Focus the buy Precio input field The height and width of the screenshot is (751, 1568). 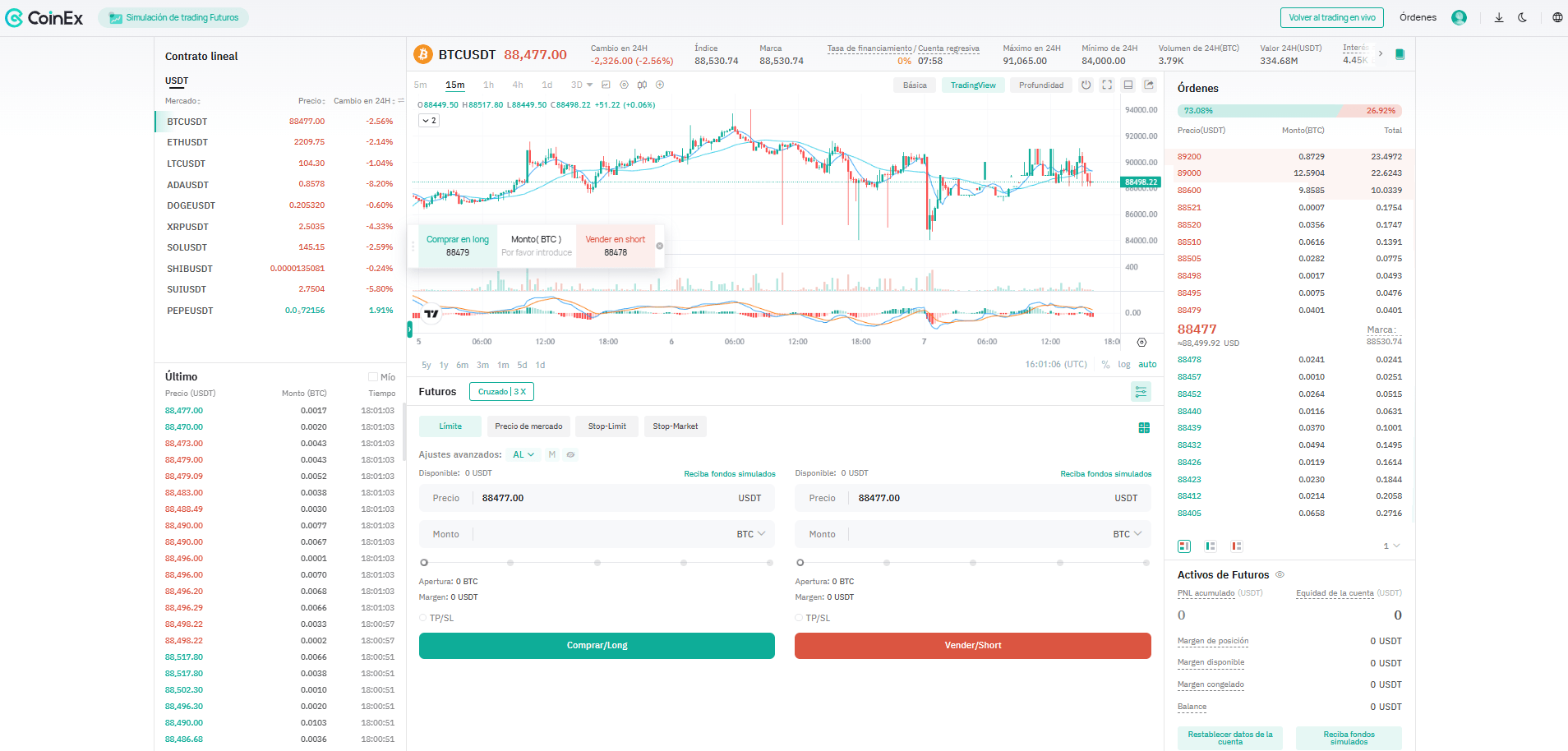click(597, 498)
